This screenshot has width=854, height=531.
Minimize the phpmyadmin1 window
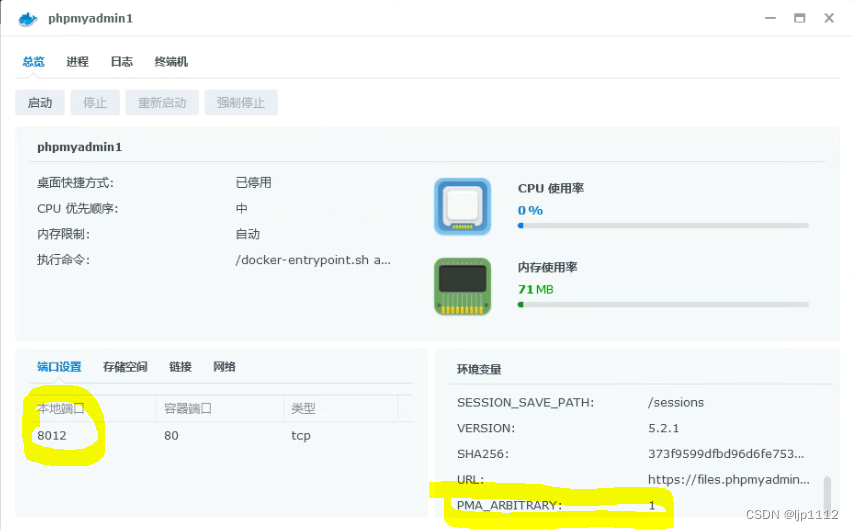coord(770,18)
